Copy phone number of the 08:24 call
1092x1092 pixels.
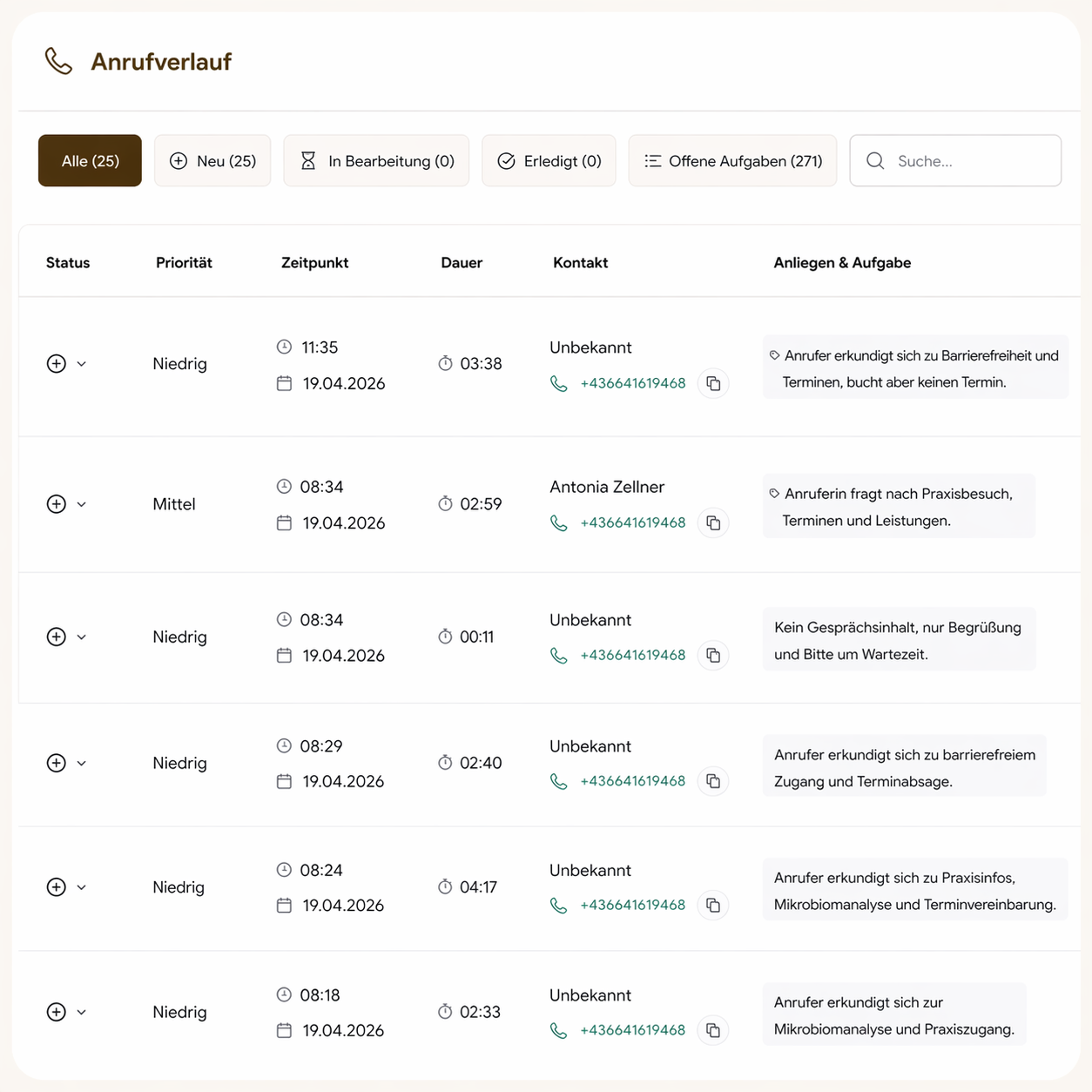pyautogui.click(x=713, y=905)
